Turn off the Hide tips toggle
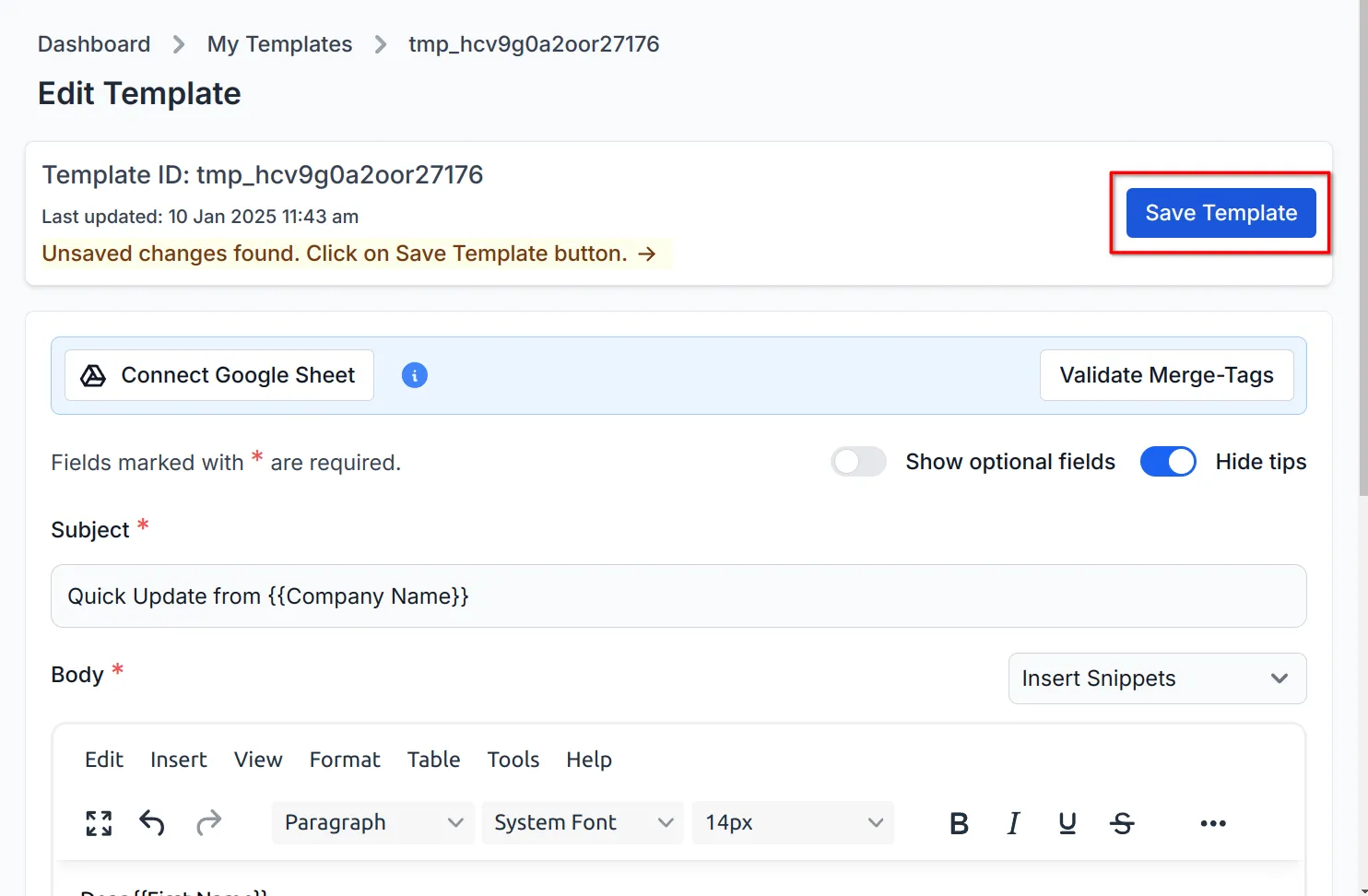 (1168, 461)
